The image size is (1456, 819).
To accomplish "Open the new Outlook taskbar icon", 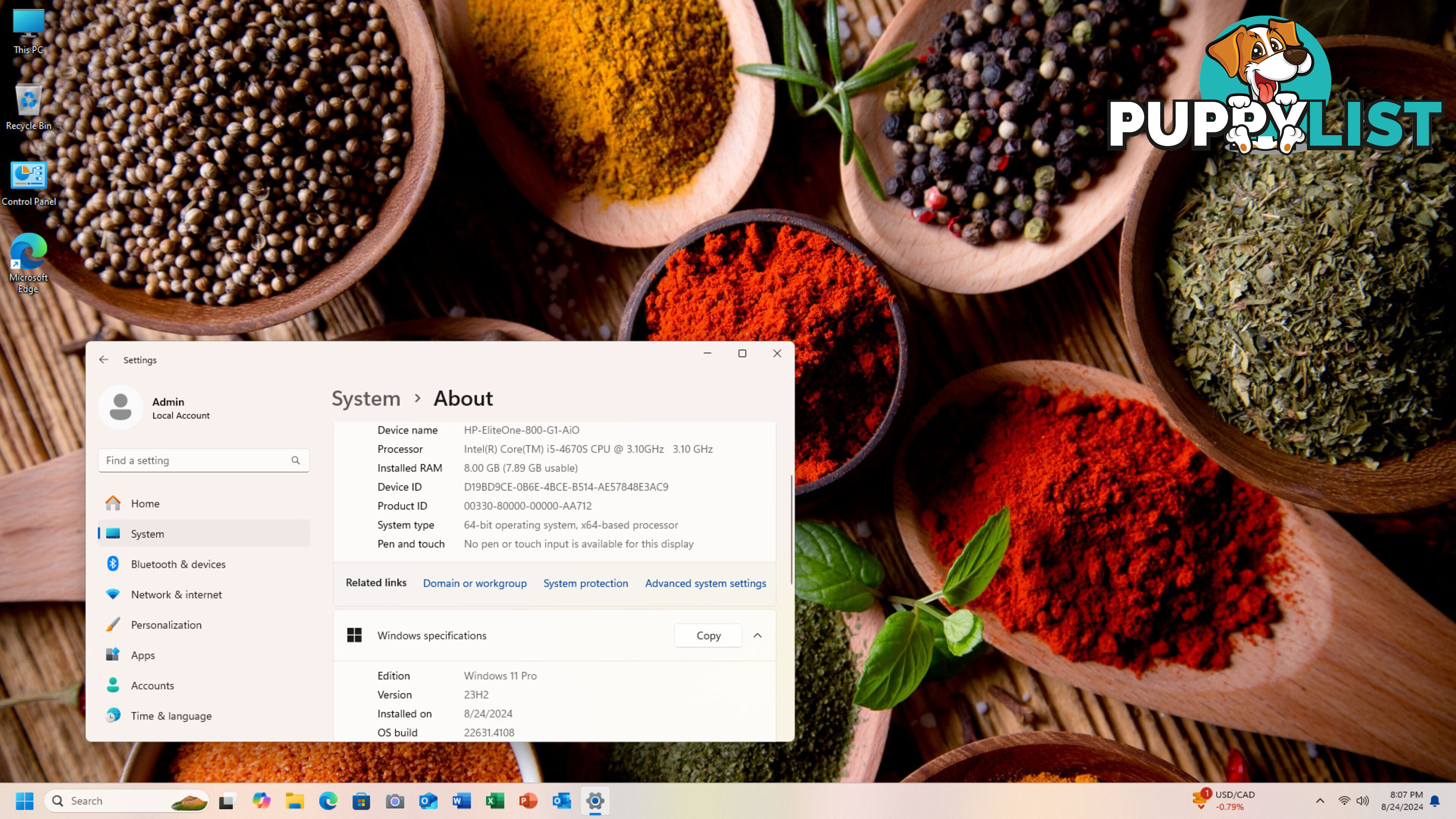I will [428, 800].
